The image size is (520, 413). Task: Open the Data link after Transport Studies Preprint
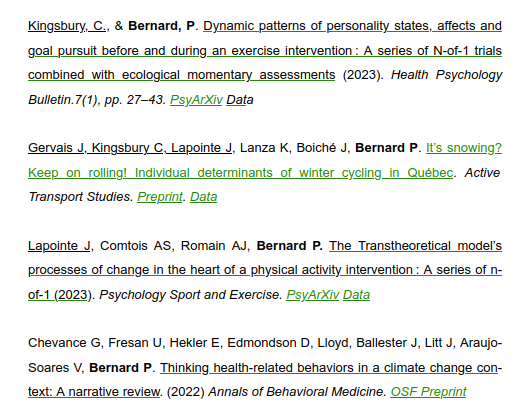tap(203, 197)
